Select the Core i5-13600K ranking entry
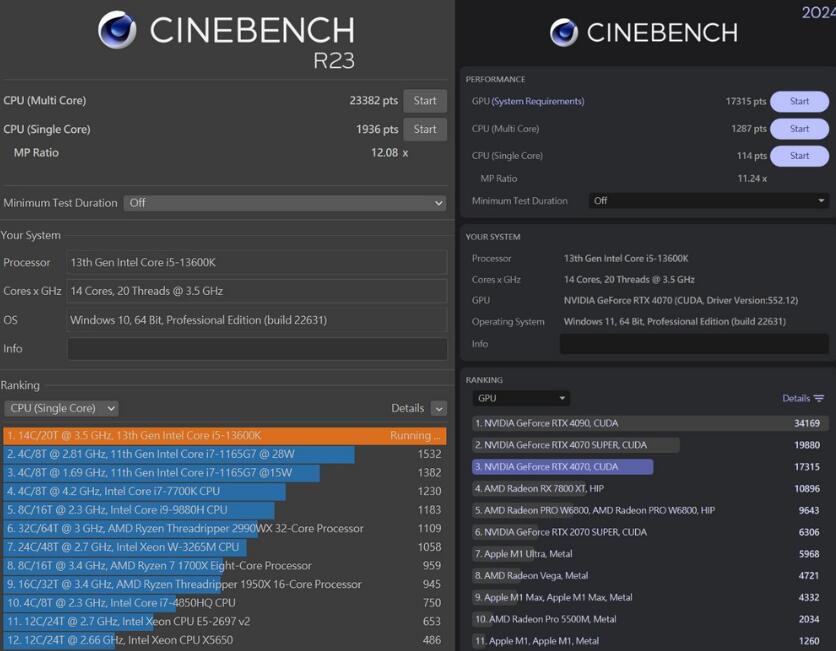 pos(224,436)
